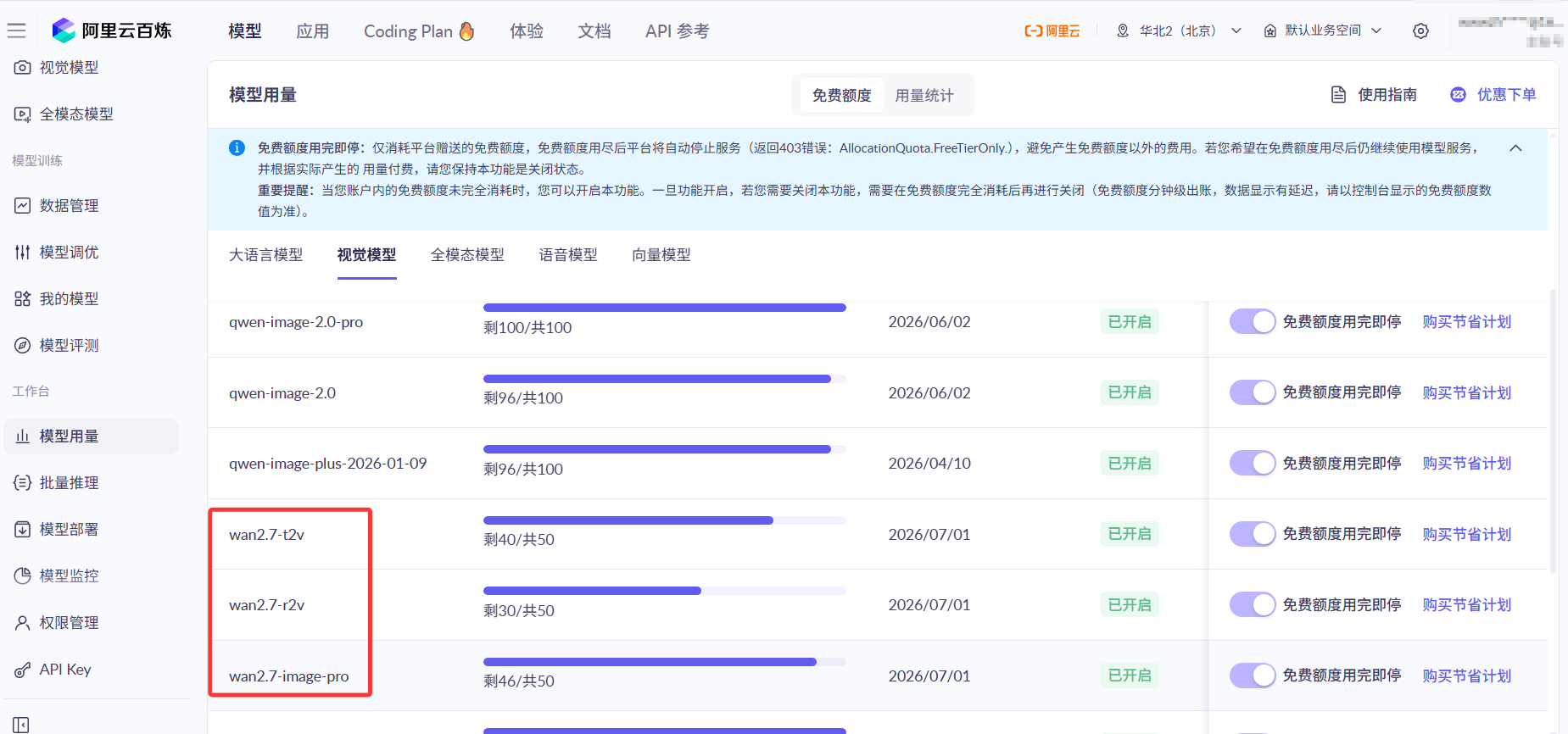Open the 应用 top navigation item
Image resolution: width=1568 pixels, height=734 pixels.
click(x=313, y=31)
